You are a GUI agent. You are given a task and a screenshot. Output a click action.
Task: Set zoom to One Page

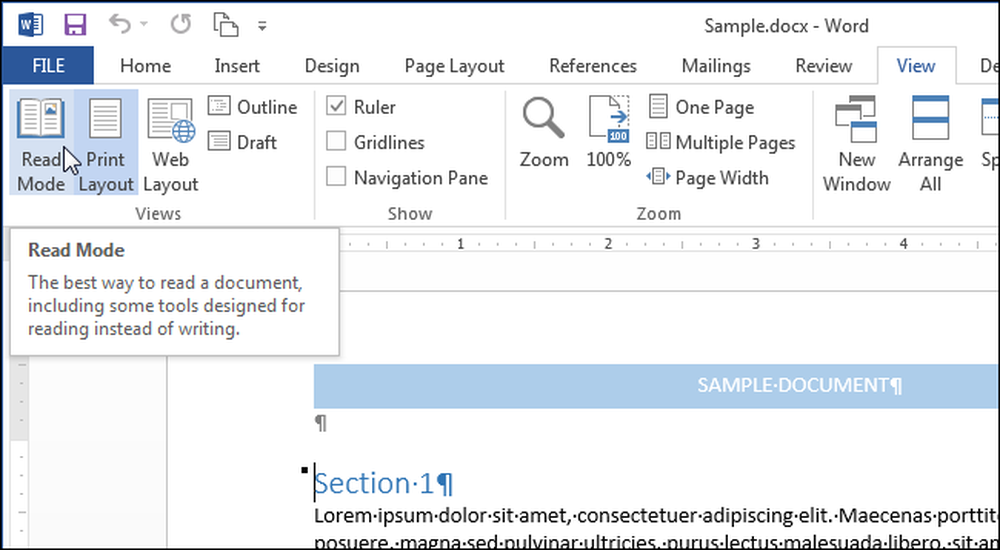pos(701,107)
